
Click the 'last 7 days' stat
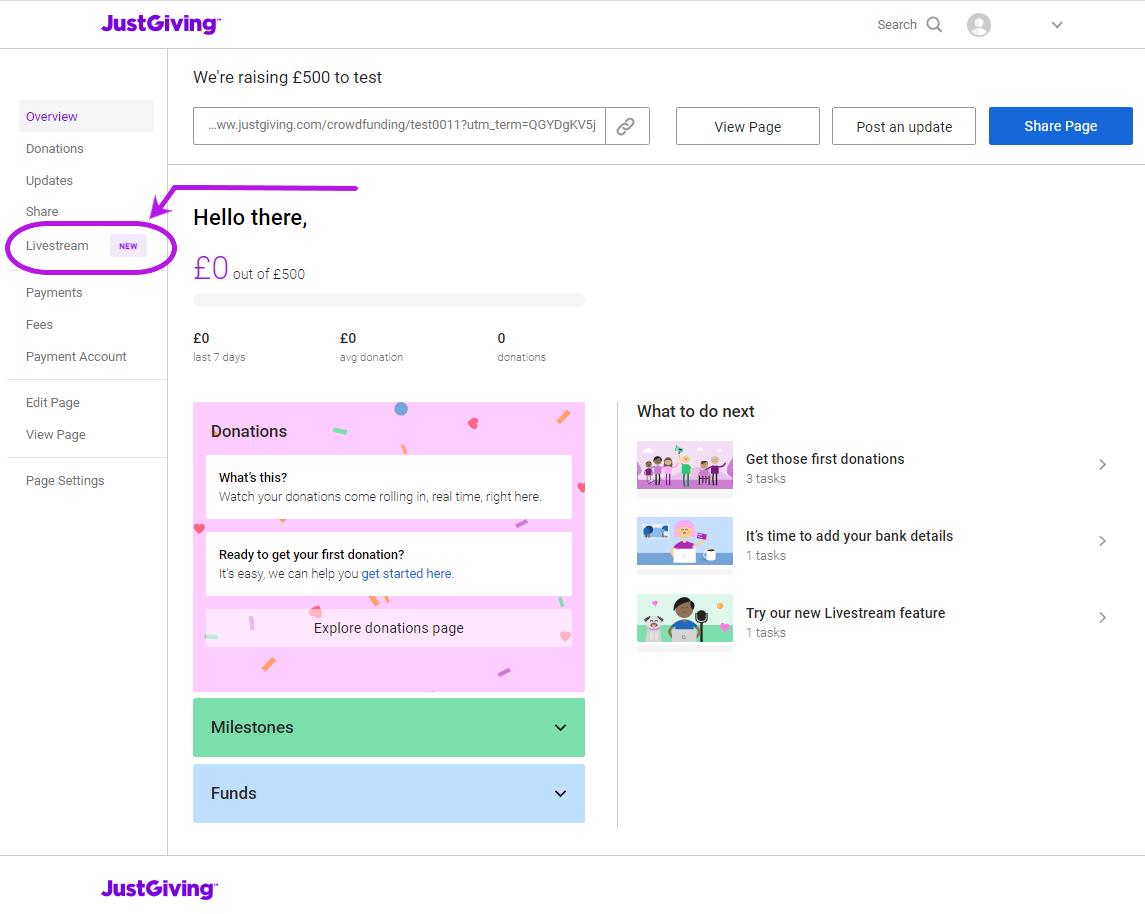(219, 347)
